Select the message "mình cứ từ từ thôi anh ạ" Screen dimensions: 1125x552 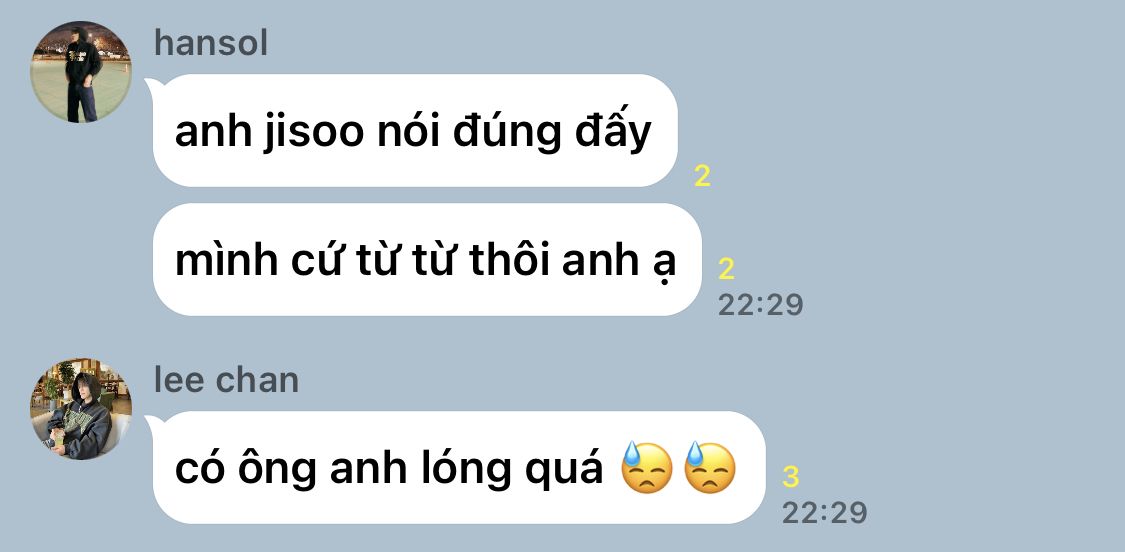point(427,259)
